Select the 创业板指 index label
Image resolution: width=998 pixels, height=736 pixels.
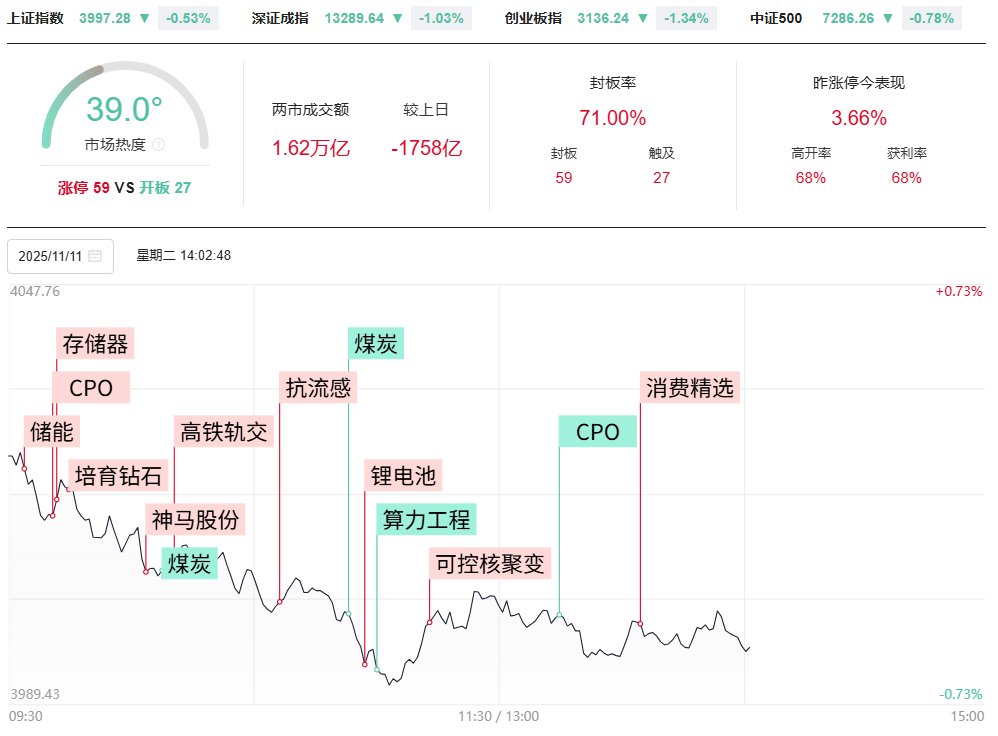(533, 18)
